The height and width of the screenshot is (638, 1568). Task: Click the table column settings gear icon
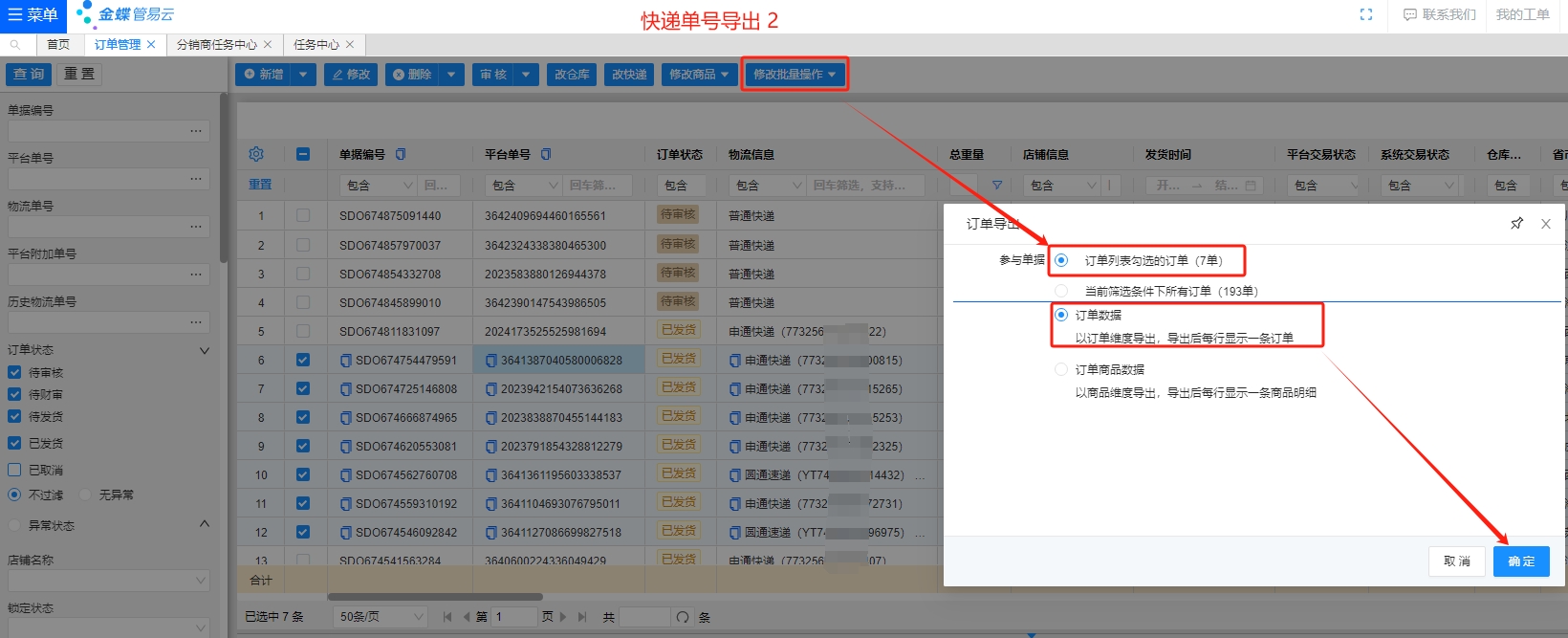pos(256,154)
